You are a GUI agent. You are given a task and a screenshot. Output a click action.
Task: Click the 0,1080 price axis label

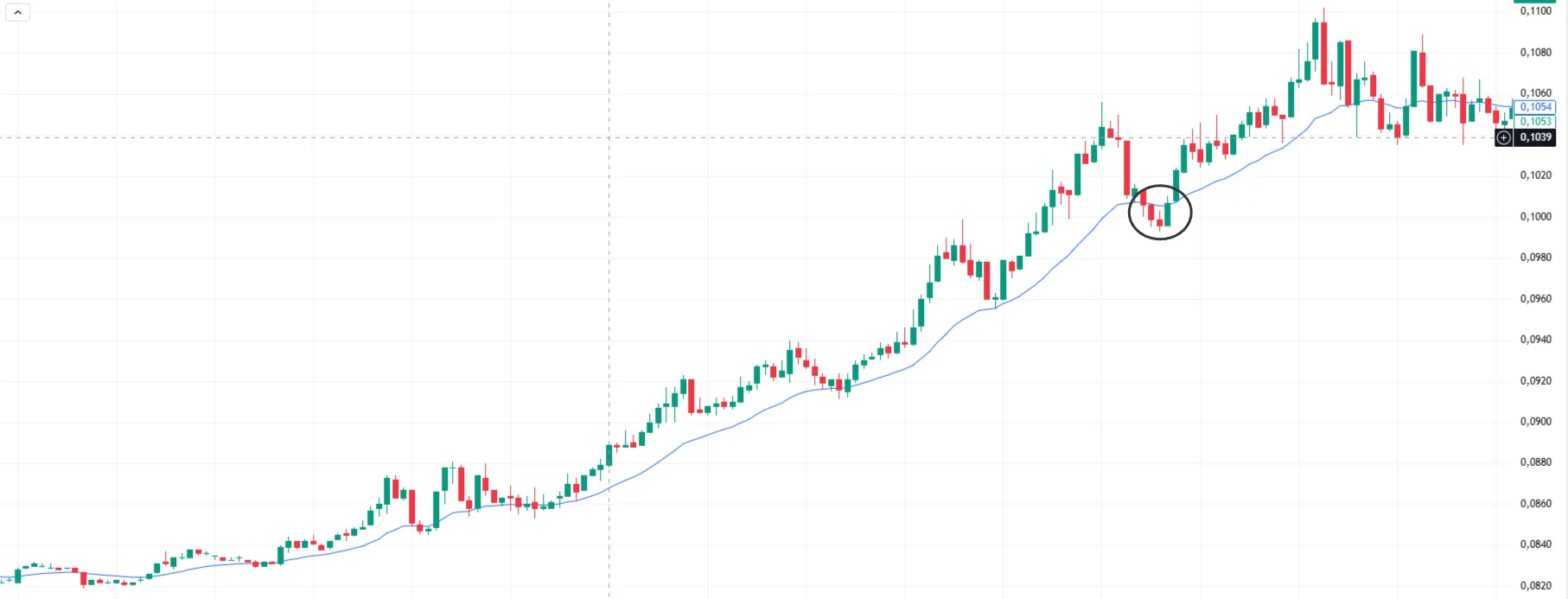point(1535,53)
